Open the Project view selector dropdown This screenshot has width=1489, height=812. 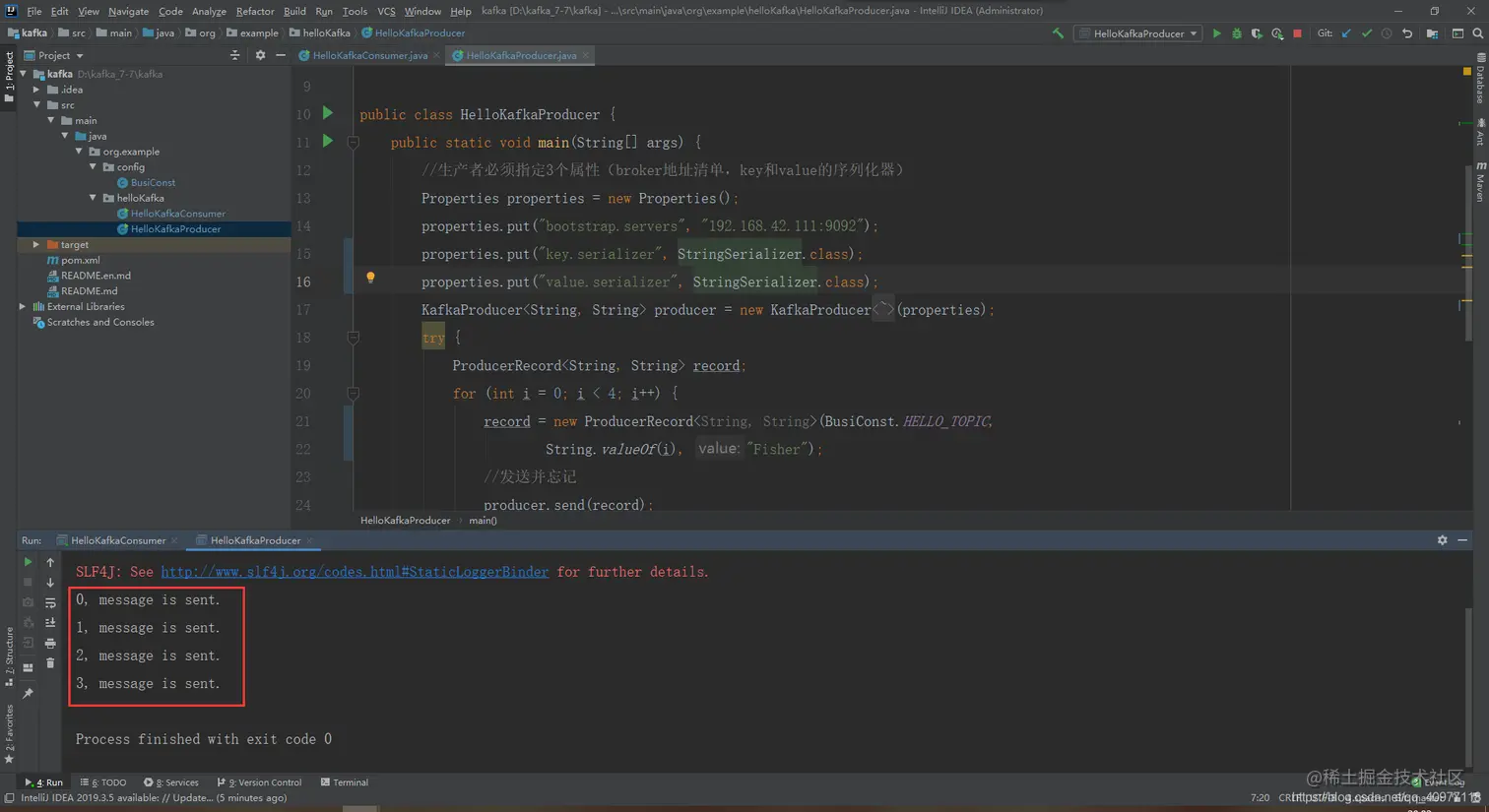pos(55,55)
